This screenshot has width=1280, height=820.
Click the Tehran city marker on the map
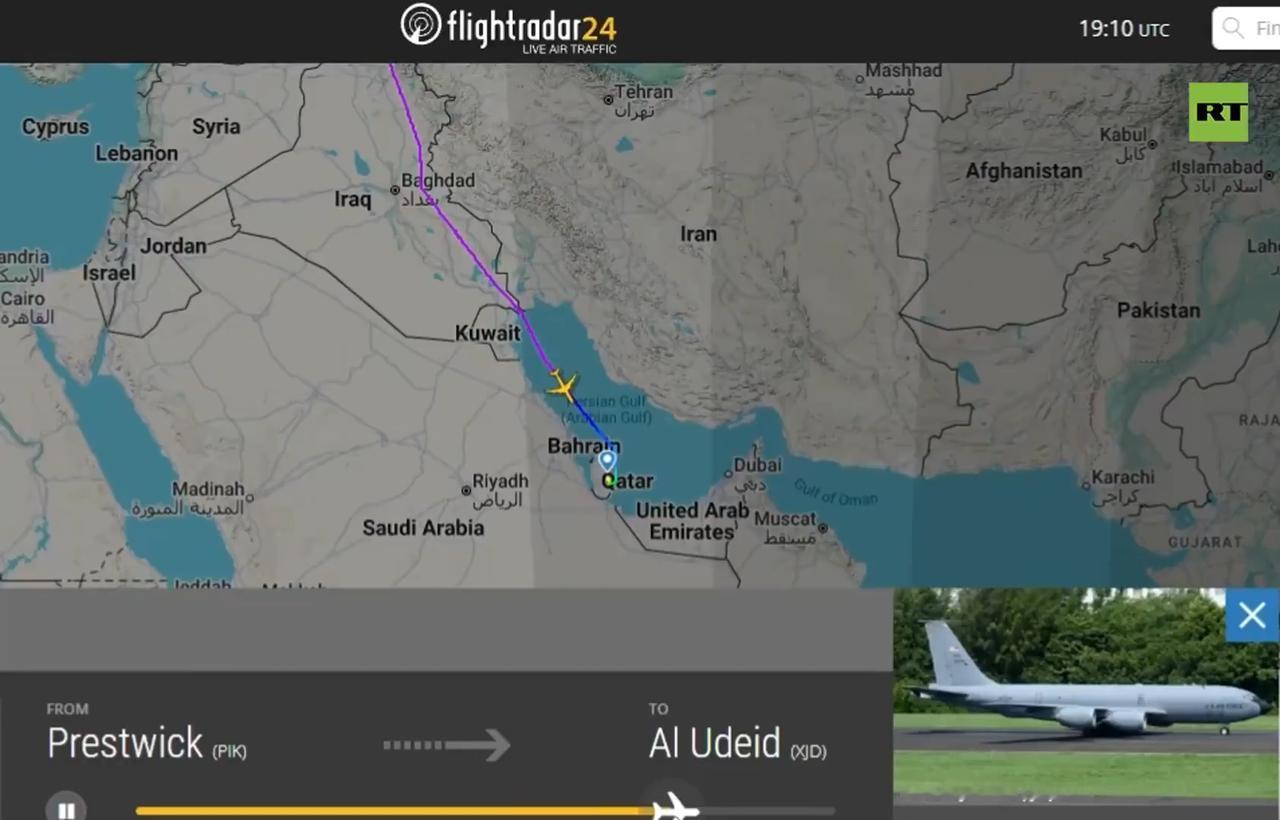(x=607, y=99)
